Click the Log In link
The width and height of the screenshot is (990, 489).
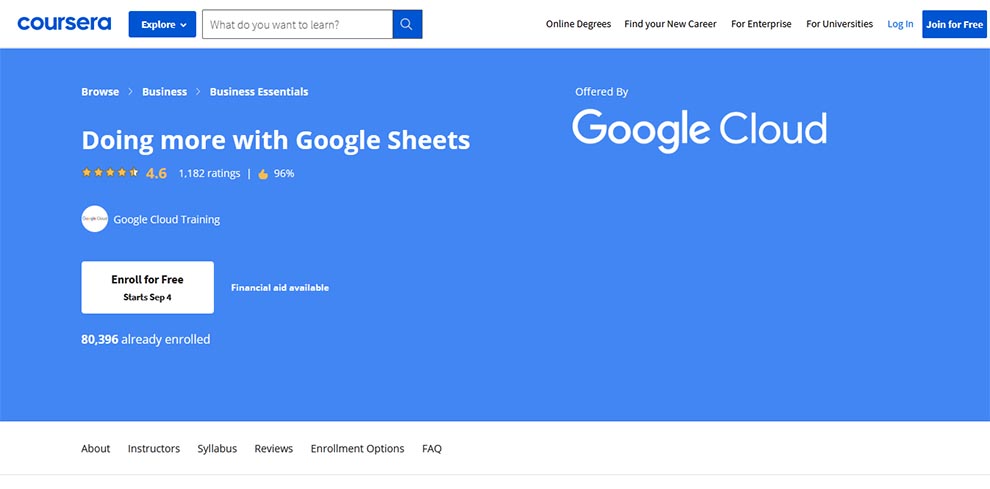pyautogui.click(x=900, y=24)
